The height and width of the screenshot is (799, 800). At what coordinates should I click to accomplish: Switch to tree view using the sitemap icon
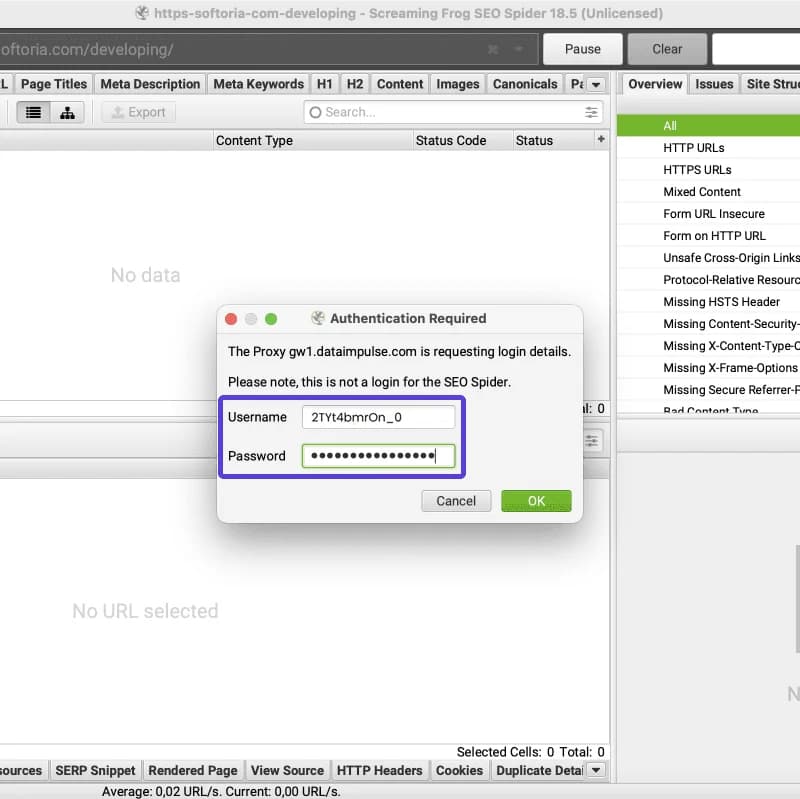66,112
